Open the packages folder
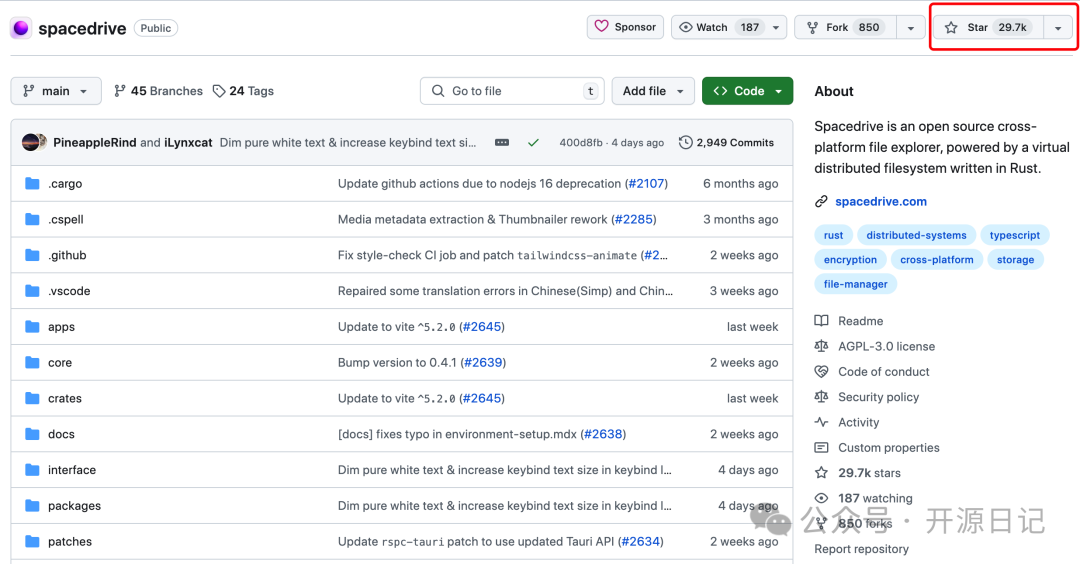Viewport: 1080px width, 564px height. tap(74, 505)
